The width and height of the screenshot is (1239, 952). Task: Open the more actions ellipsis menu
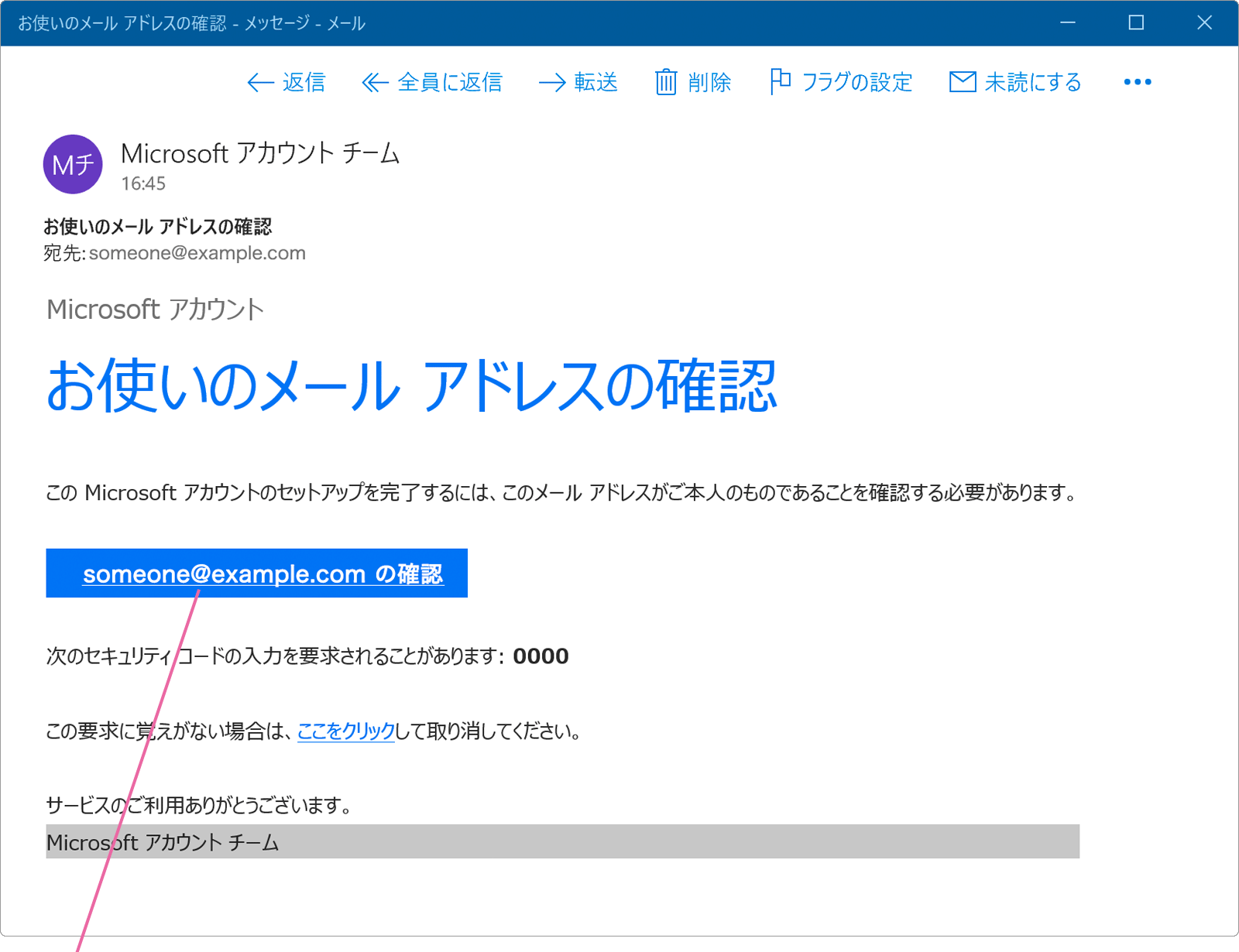(x=1137, y=82)
